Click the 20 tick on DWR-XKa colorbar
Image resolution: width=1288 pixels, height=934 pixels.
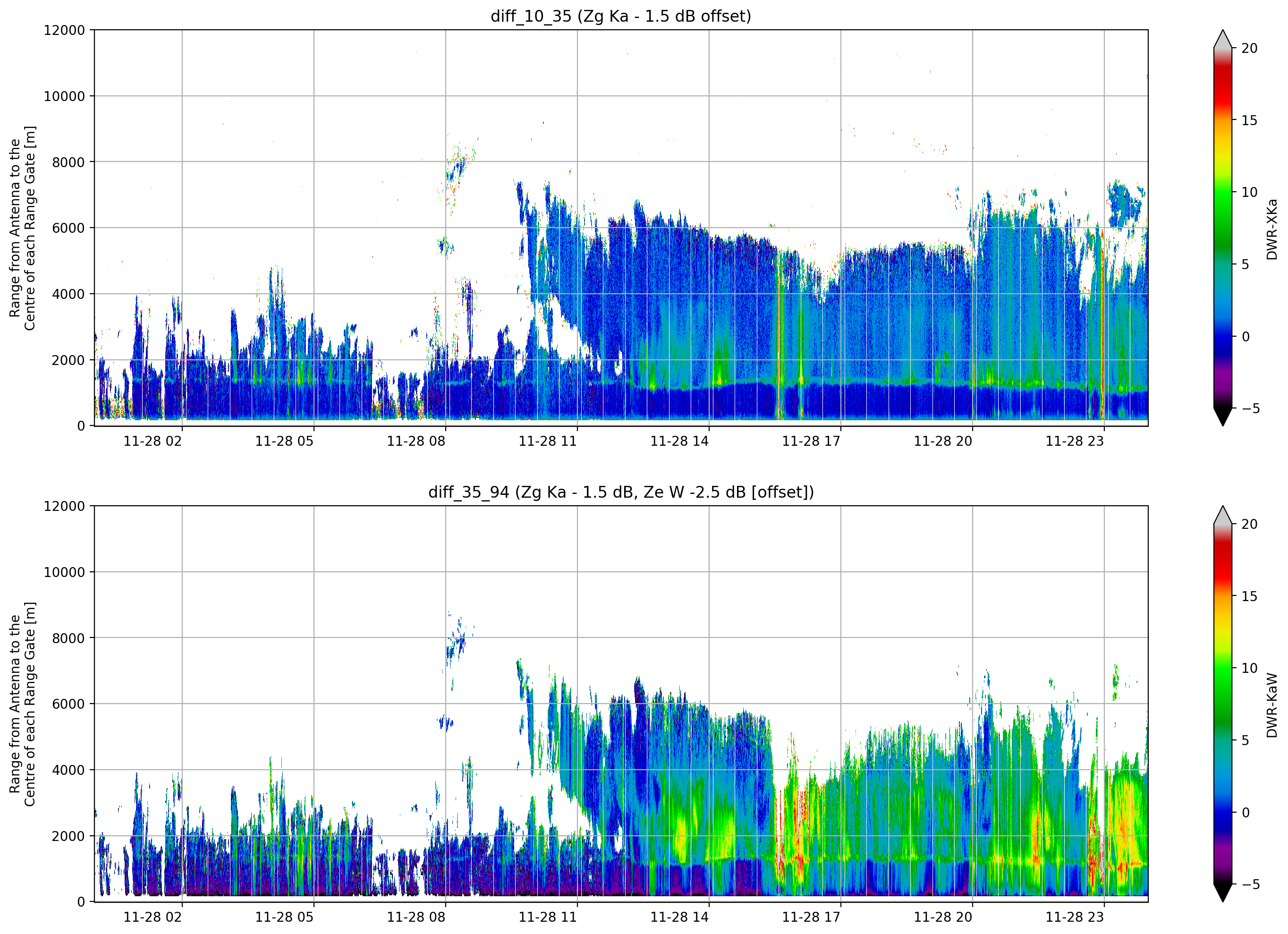pyautogui.click(x=1249, y=48)
